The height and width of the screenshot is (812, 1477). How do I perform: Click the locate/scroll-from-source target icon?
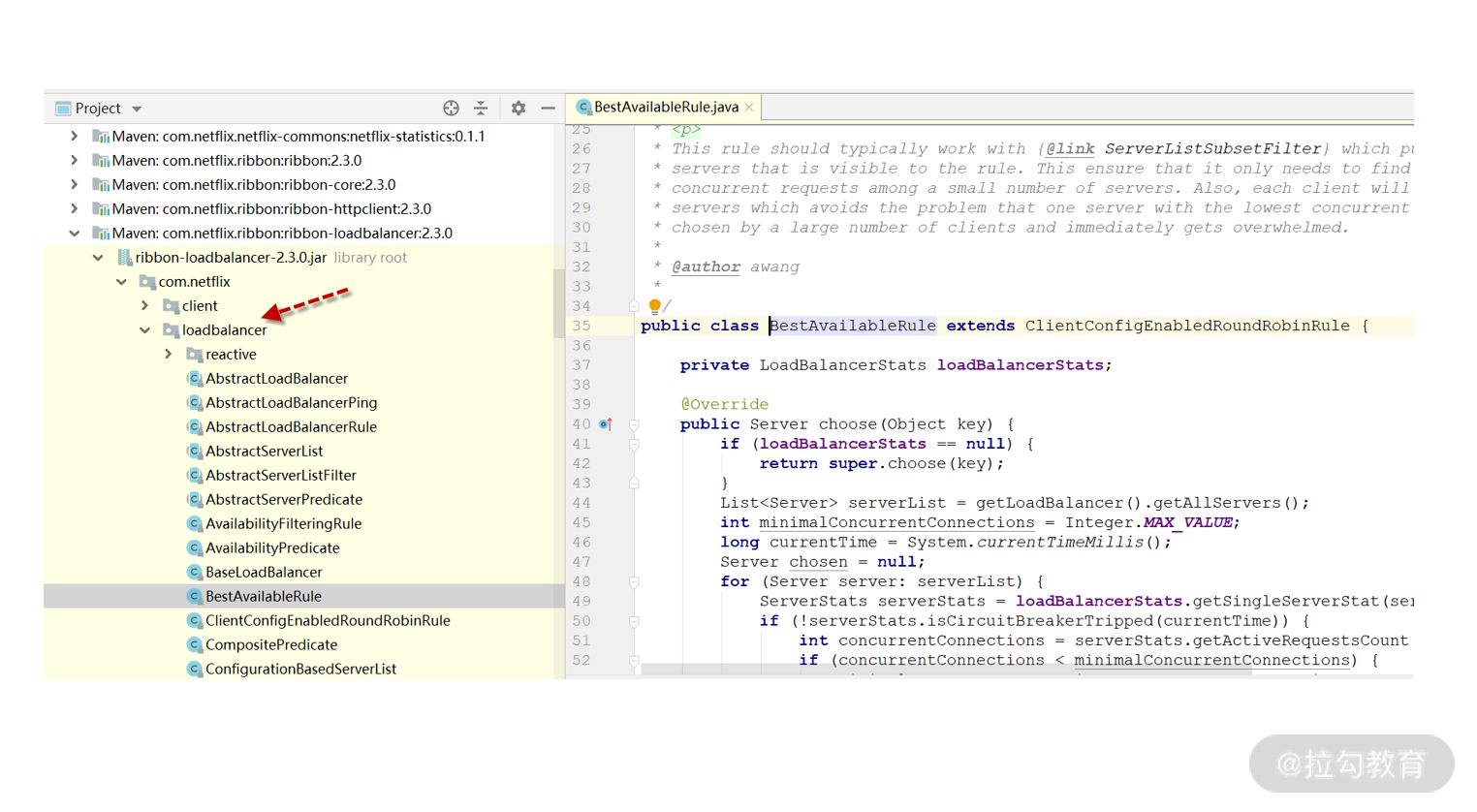(451, 109)
